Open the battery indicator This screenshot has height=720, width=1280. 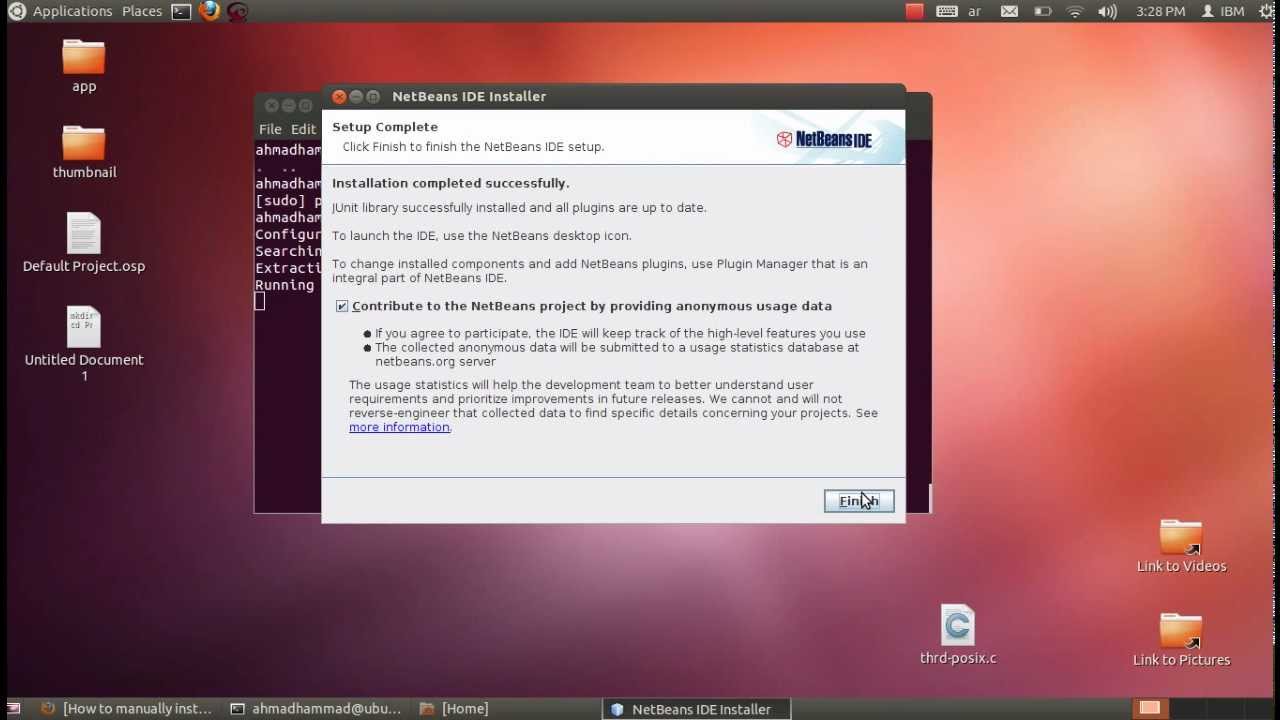point(1042,11)
